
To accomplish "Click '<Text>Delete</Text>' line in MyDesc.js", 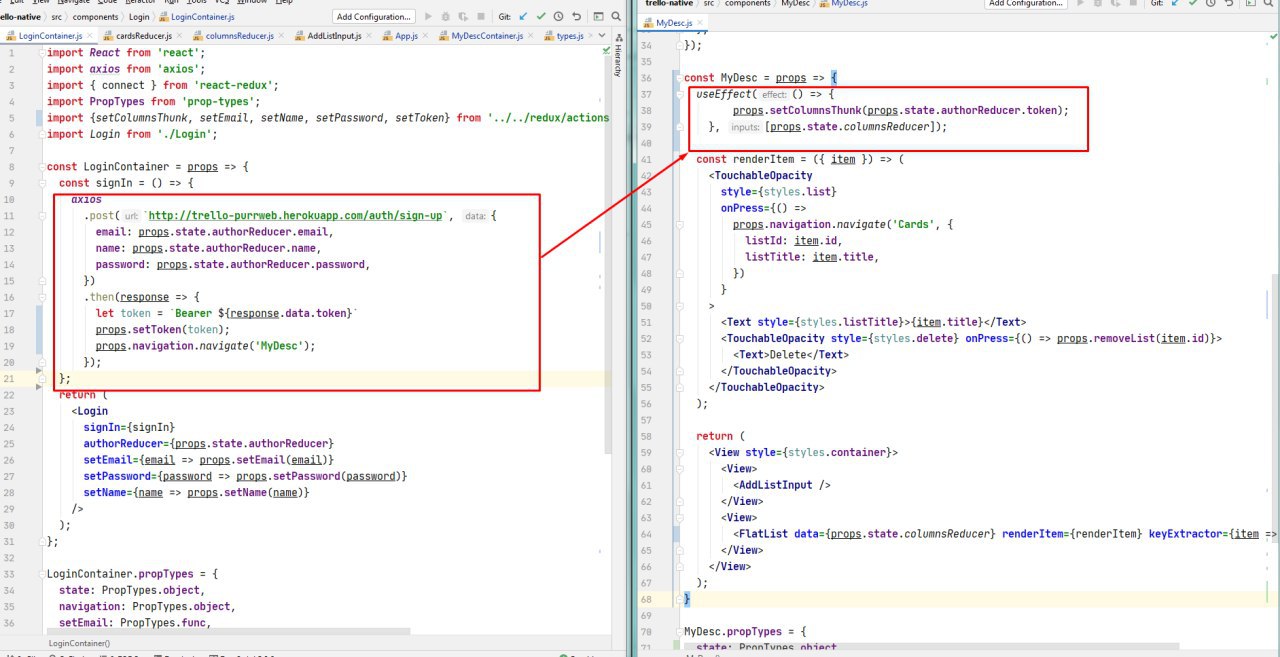I will coord(791,355).
